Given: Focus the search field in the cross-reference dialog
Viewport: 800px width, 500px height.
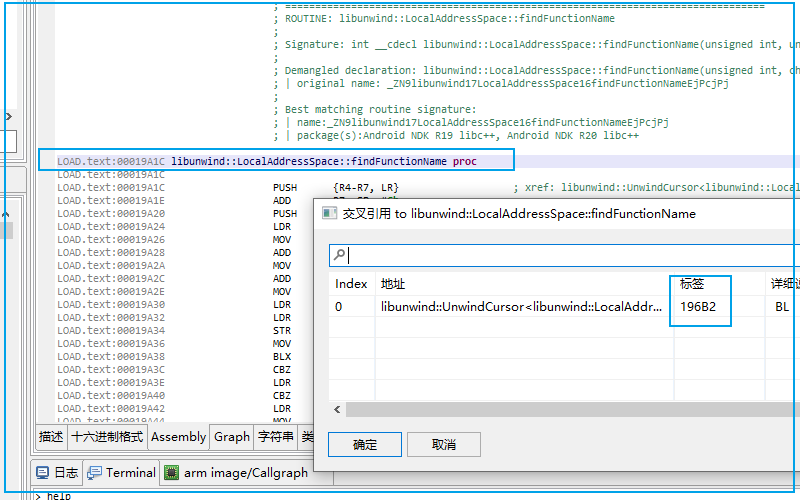Looking at the screenshot, I should pyautogui.click(x=564, y=255).
